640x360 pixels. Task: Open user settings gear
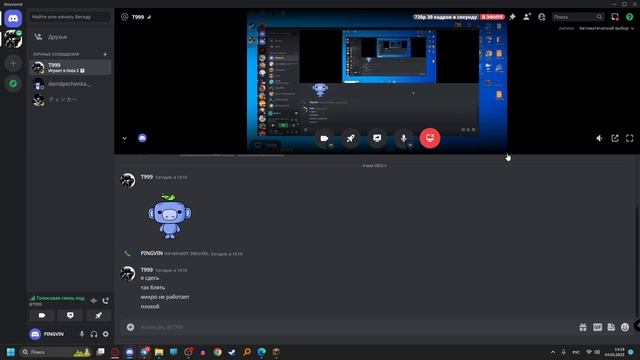106,334
